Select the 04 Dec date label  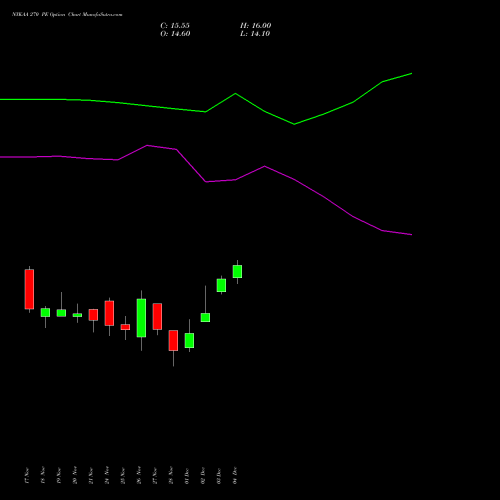pyautogui.click(x=235, y=475)
